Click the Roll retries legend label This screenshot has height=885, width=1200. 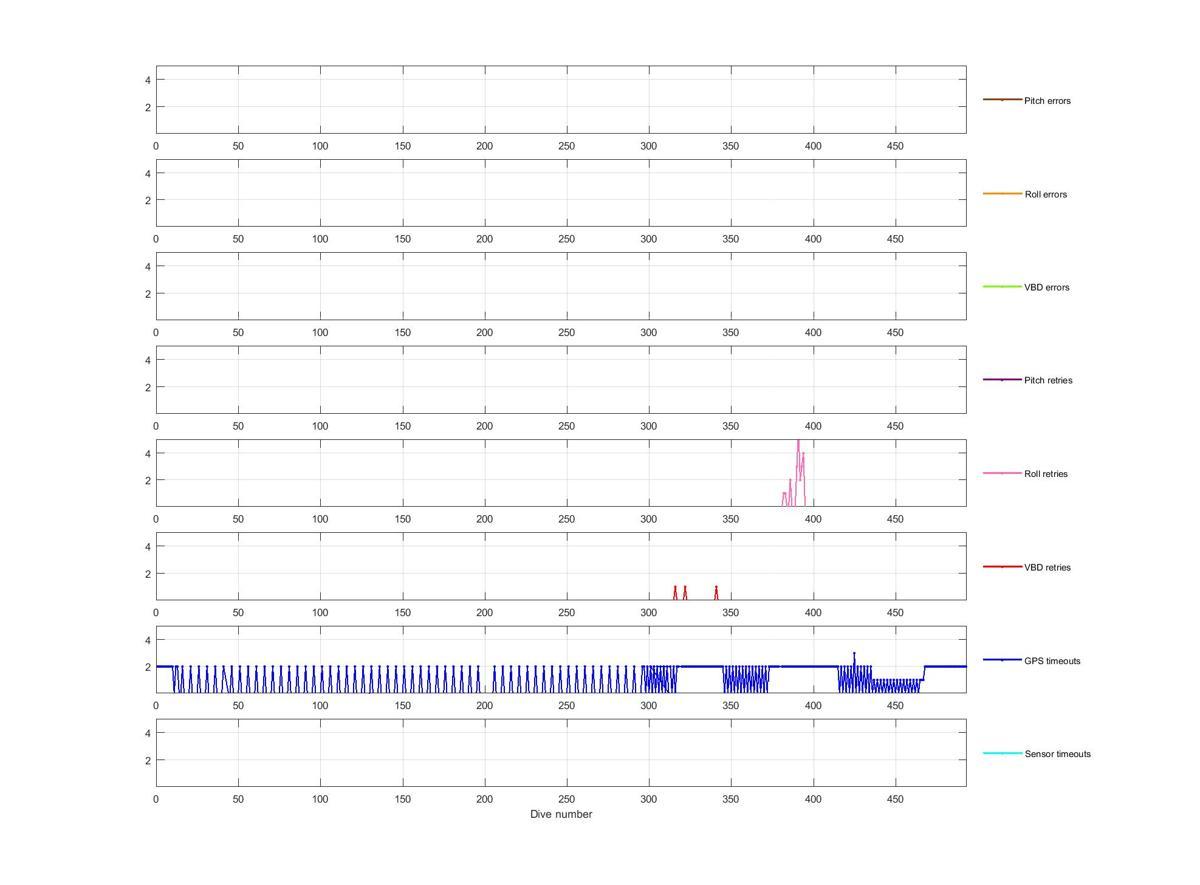click(1046, 474)
